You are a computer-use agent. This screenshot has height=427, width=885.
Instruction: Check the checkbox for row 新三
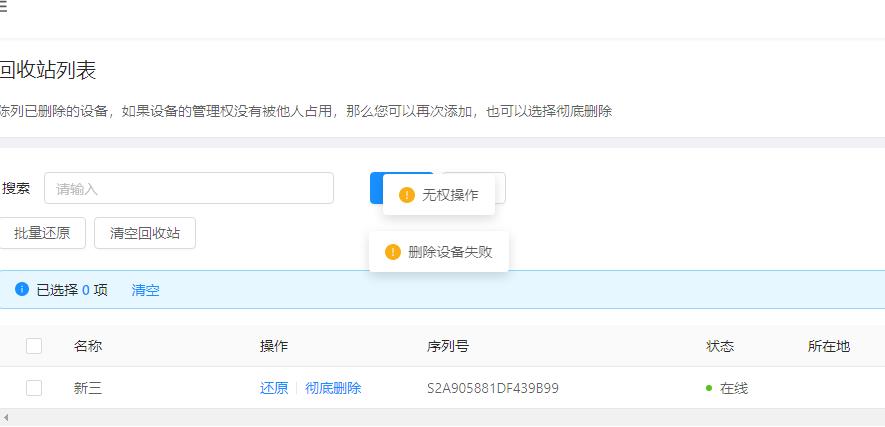(34, 388)
